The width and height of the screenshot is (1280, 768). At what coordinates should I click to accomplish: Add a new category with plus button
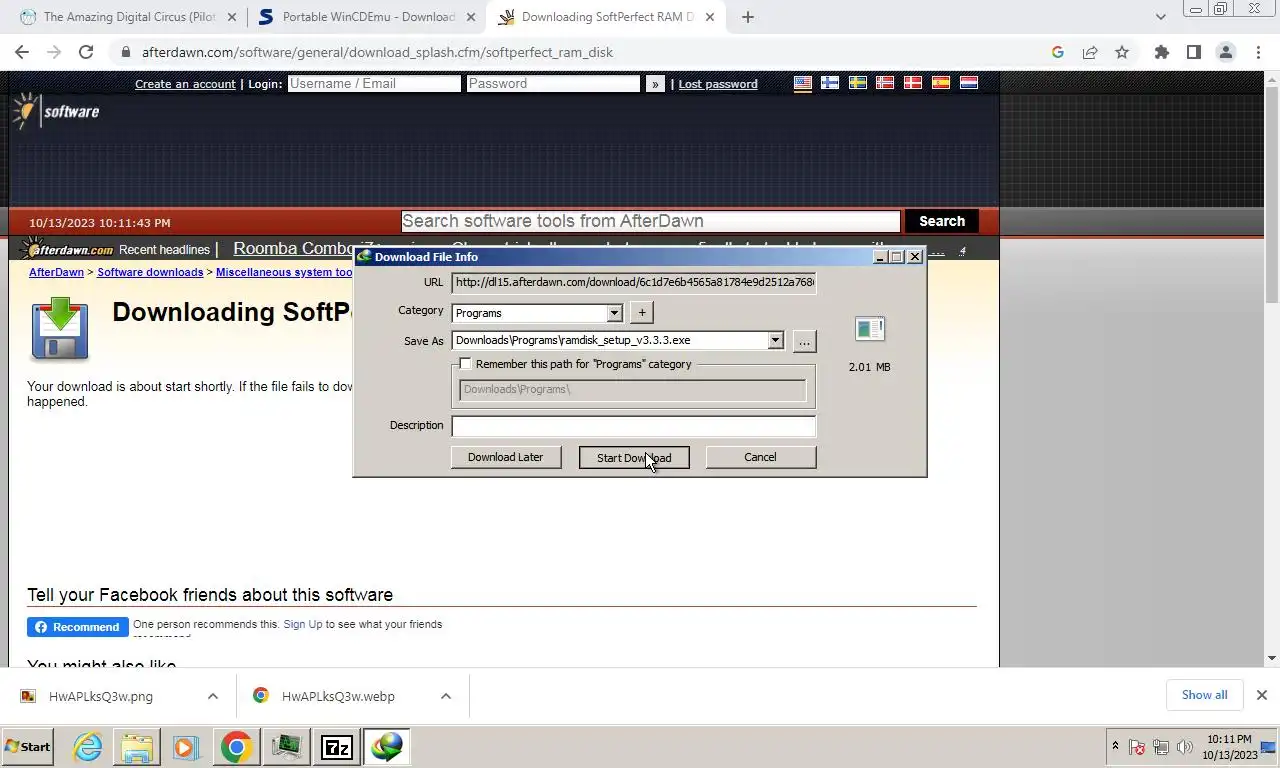pos(642,312)
